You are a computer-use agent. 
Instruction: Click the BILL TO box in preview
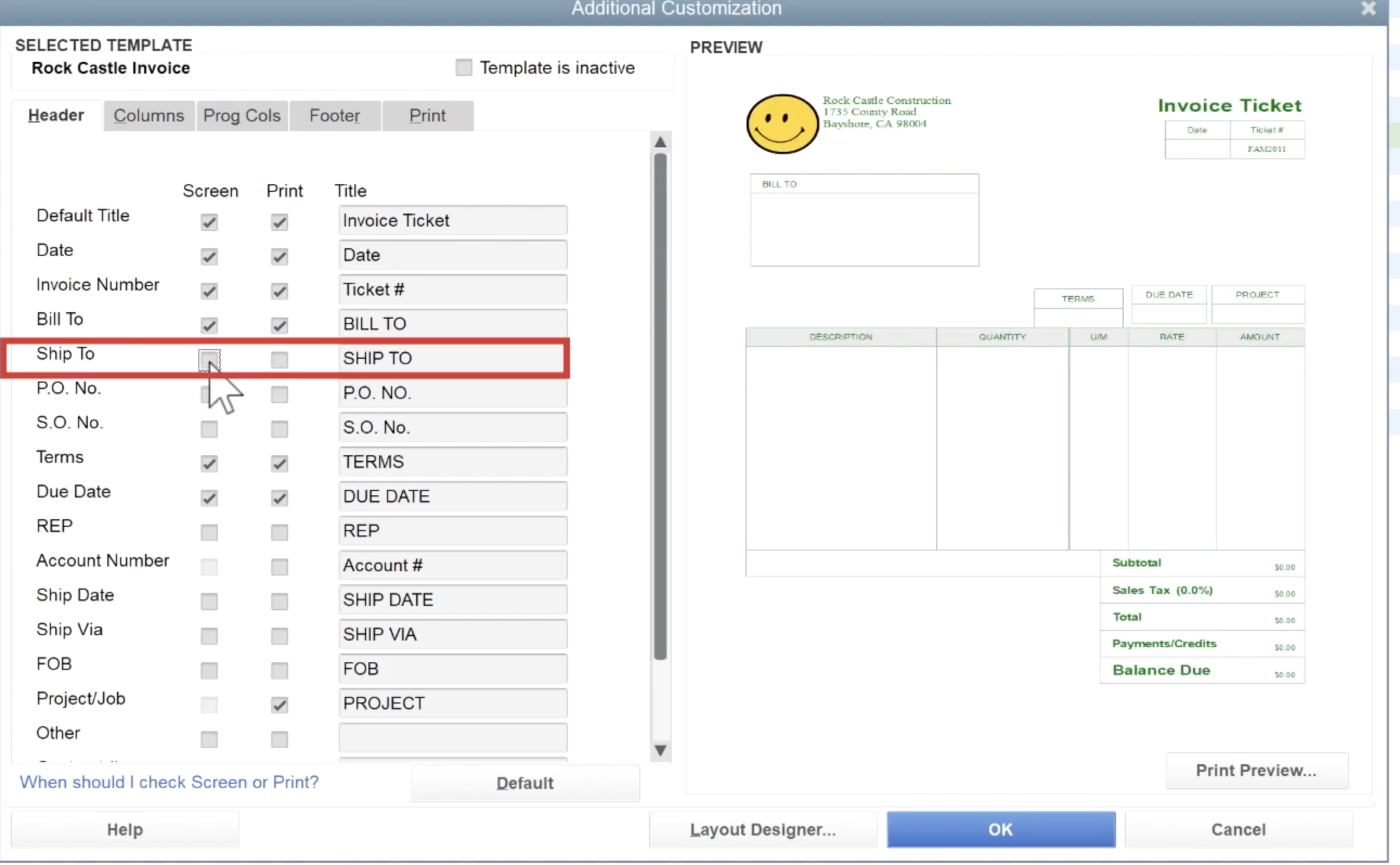click(x=864, y=220)
